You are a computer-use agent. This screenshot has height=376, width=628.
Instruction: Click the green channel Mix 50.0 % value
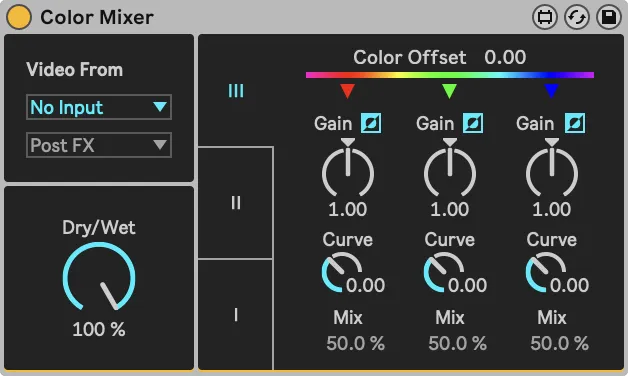pyautogui.click(x=457, y=343)
